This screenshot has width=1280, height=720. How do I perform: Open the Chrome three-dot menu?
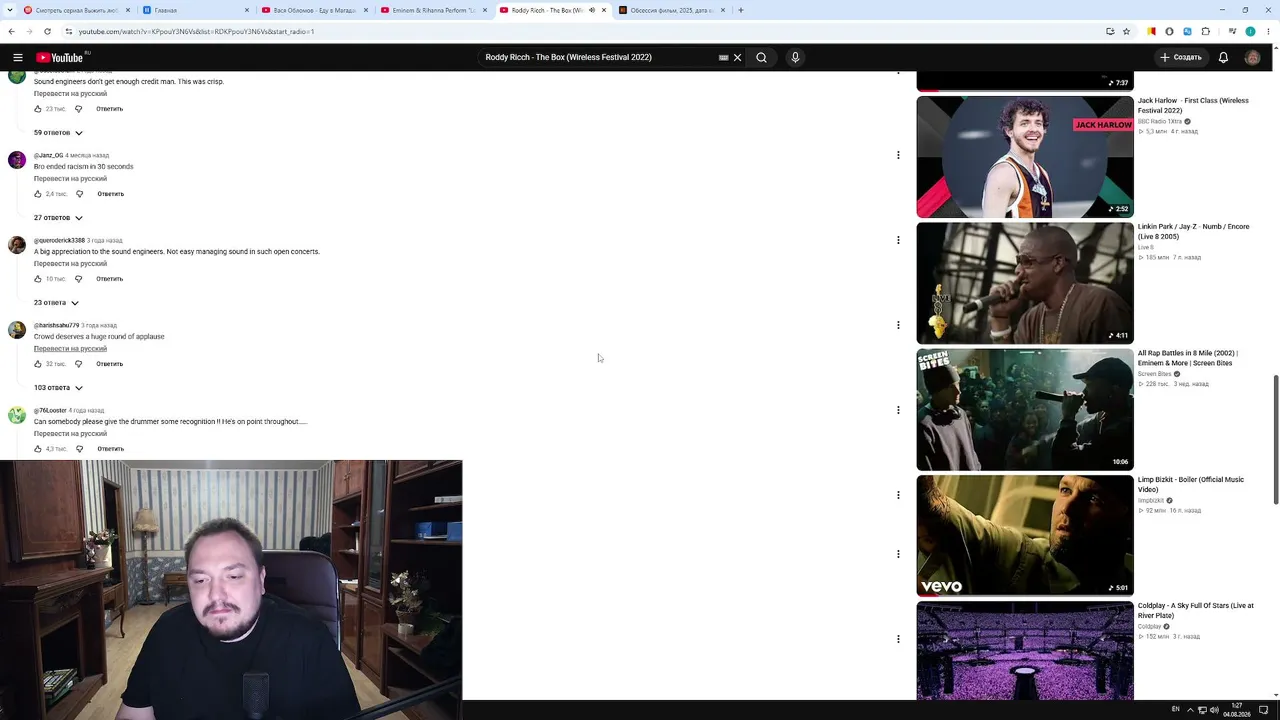click(1269, 32)
